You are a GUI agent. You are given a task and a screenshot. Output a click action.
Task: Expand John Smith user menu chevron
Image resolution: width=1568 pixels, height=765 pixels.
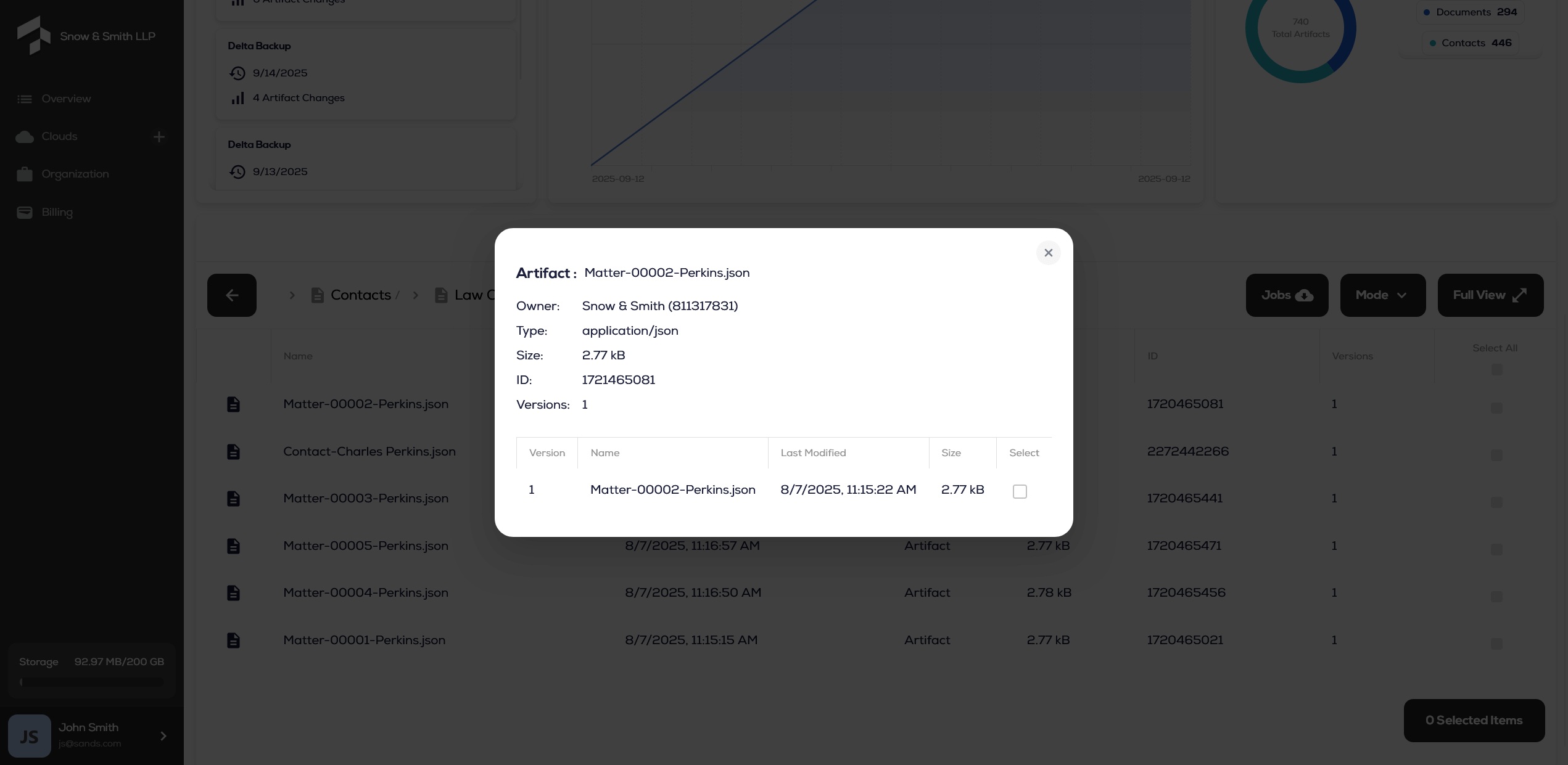coord(163,736)
